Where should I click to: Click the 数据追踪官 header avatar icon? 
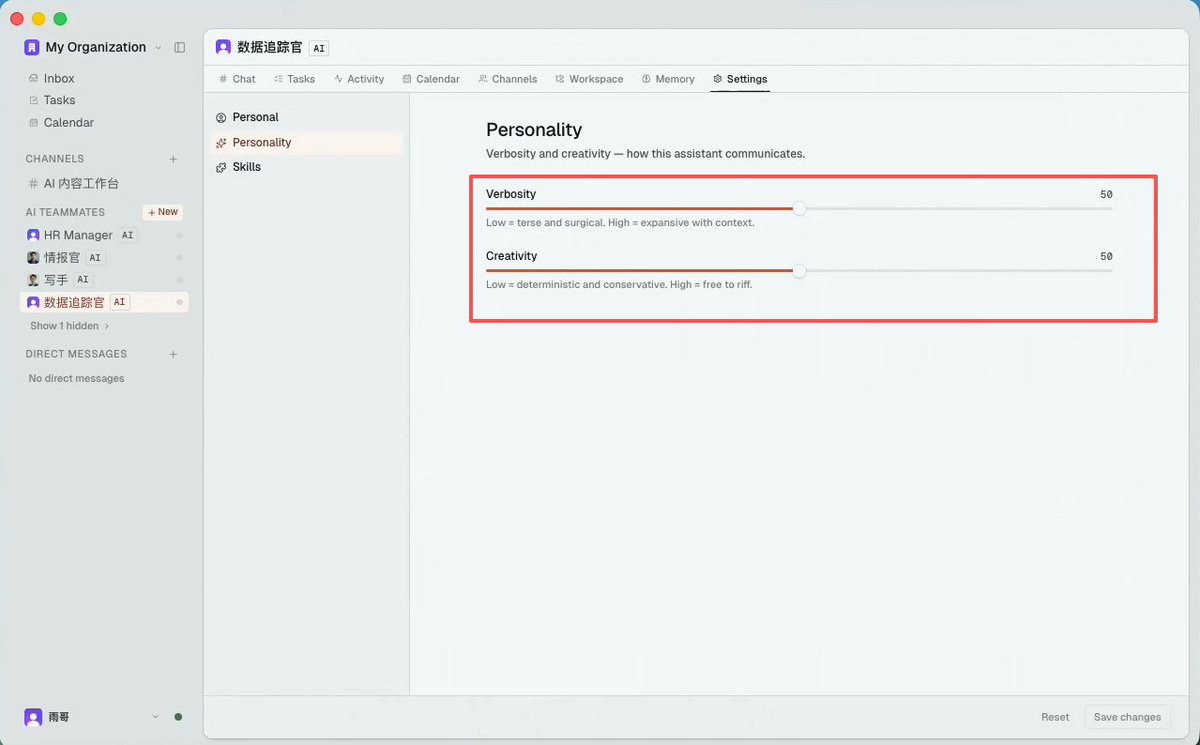pyautogui.click(x=223, y=47)
